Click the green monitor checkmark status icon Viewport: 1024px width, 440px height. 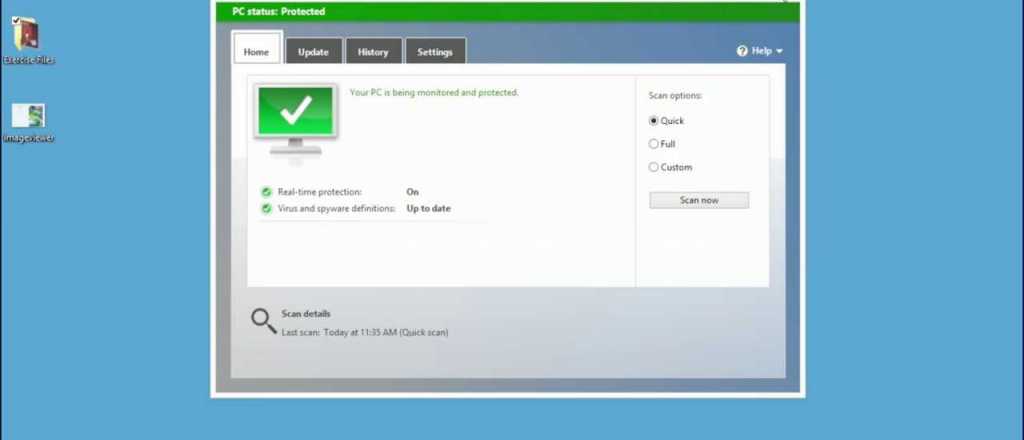tap(295, 121)
